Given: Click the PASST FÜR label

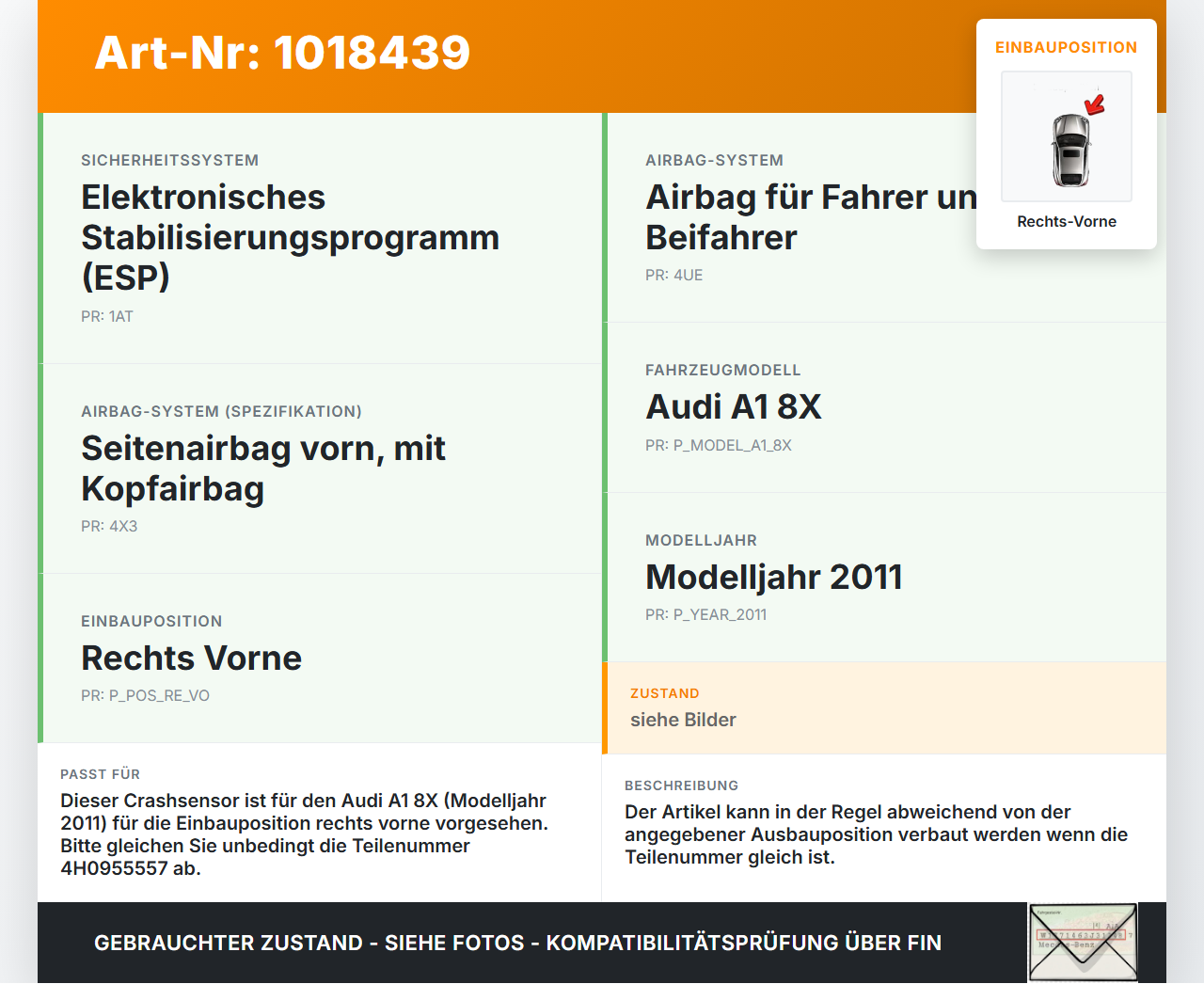Looking at the screenshot, I should [x=101, y=774].
